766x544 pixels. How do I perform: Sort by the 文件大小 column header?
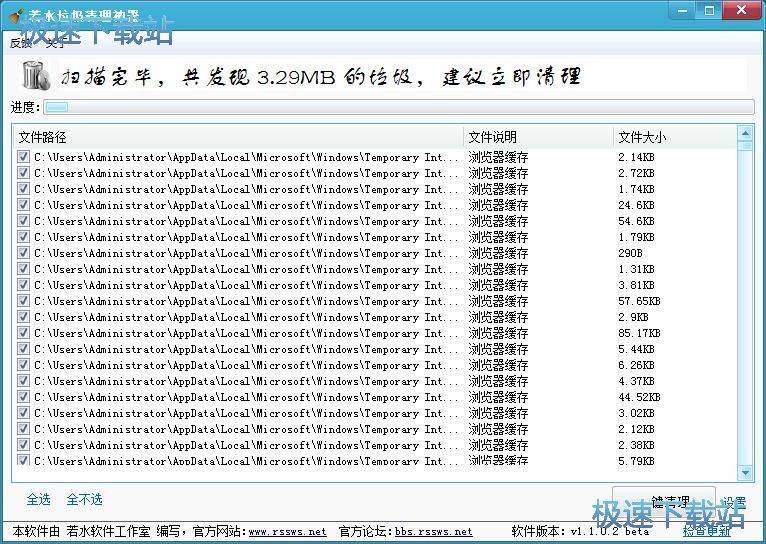(x=675, y=137)
